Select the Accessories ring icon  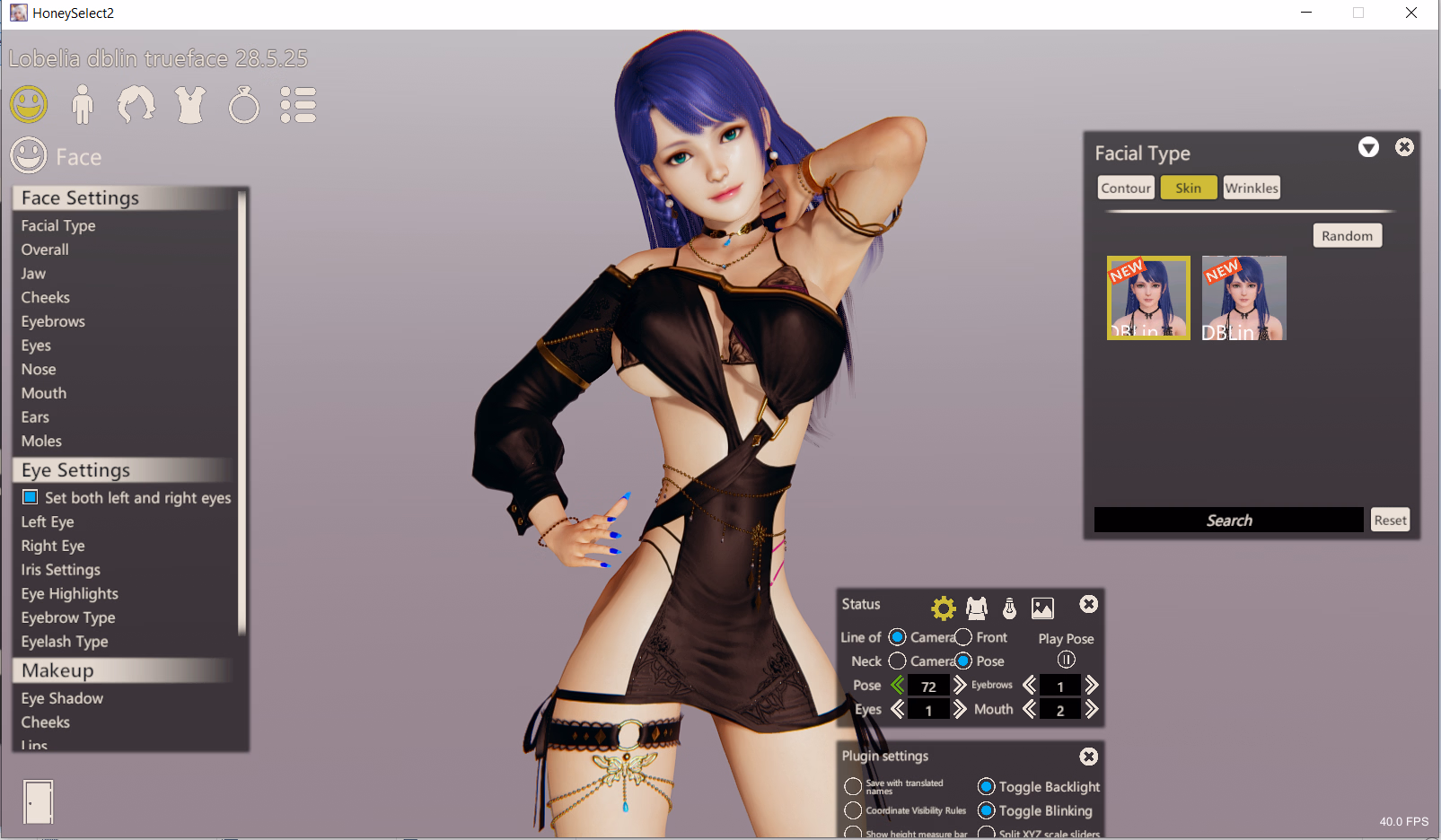pyautogui.click(x=243, y=105)
